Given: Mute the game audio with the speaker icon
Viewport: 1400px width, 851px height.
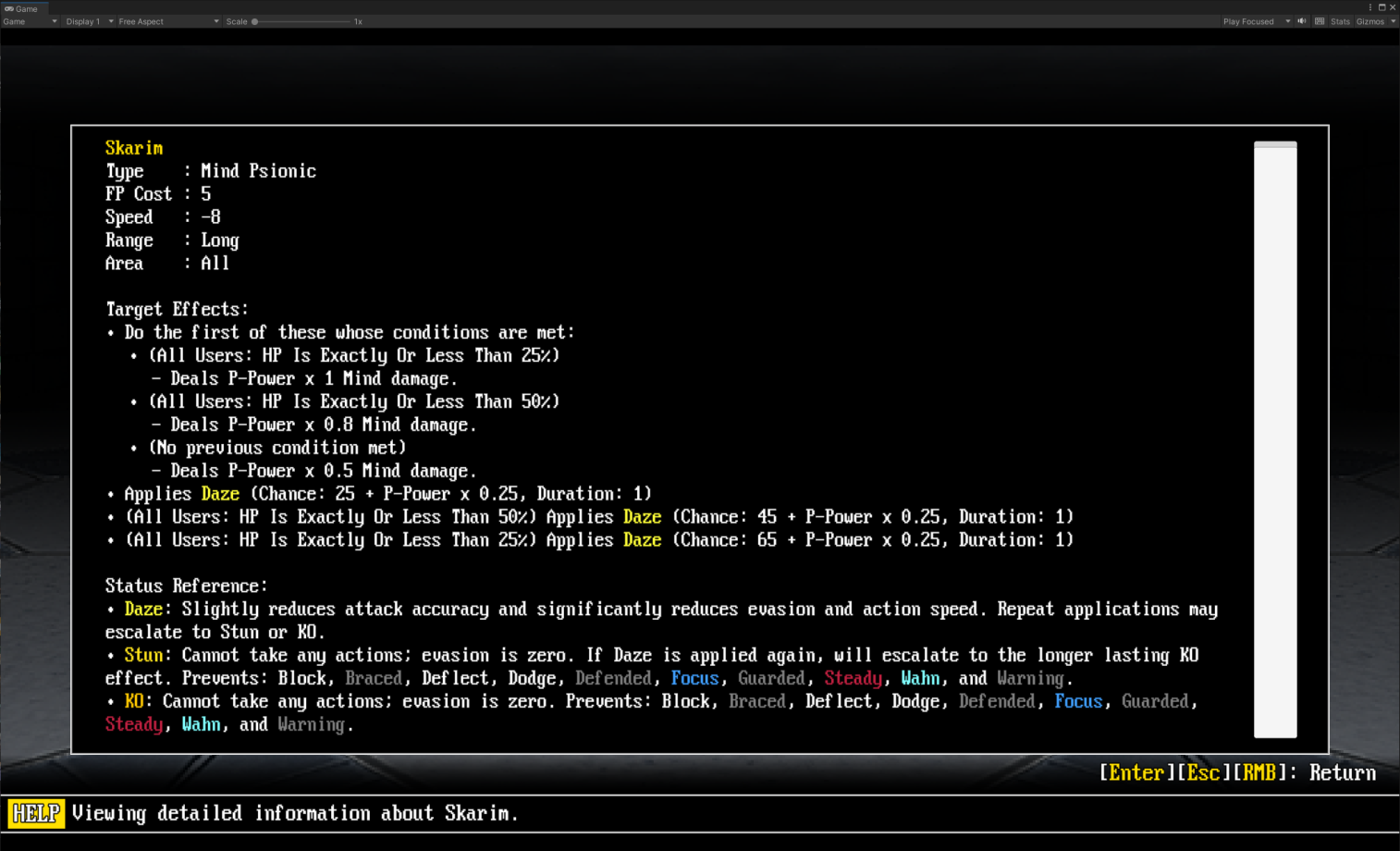Looking at the screenshot, I should point(1302,21).
